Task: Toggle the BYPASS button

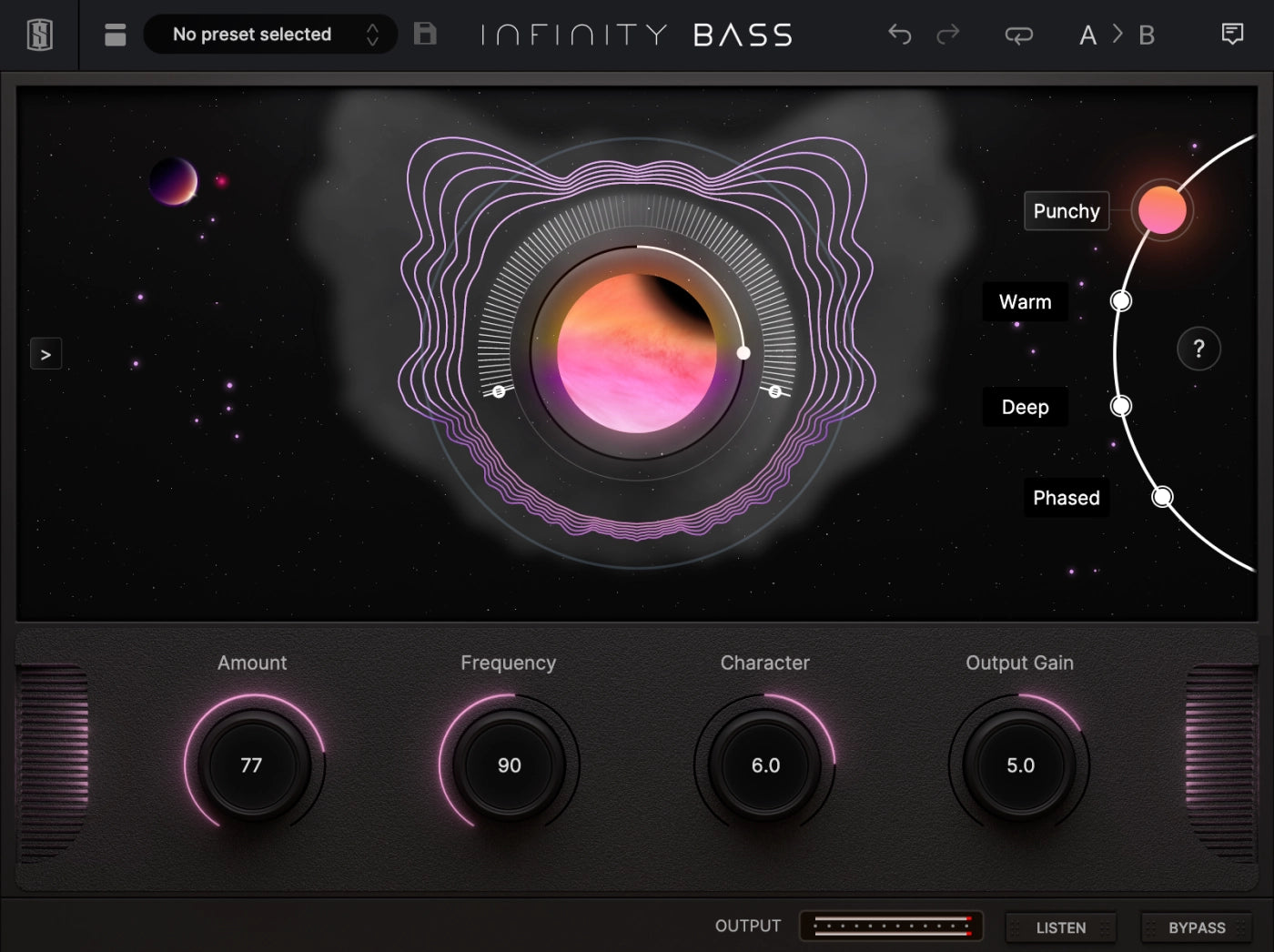Action: (1196, 927)
